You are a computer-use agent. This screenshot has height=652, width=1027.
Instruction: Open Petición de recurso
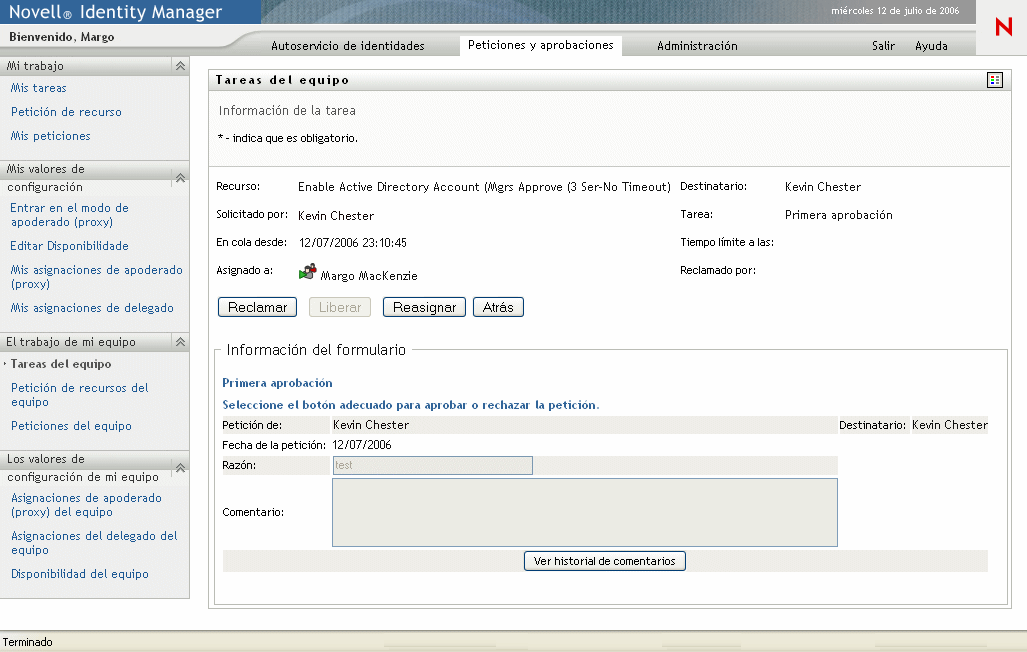click(x=66, y=112)
